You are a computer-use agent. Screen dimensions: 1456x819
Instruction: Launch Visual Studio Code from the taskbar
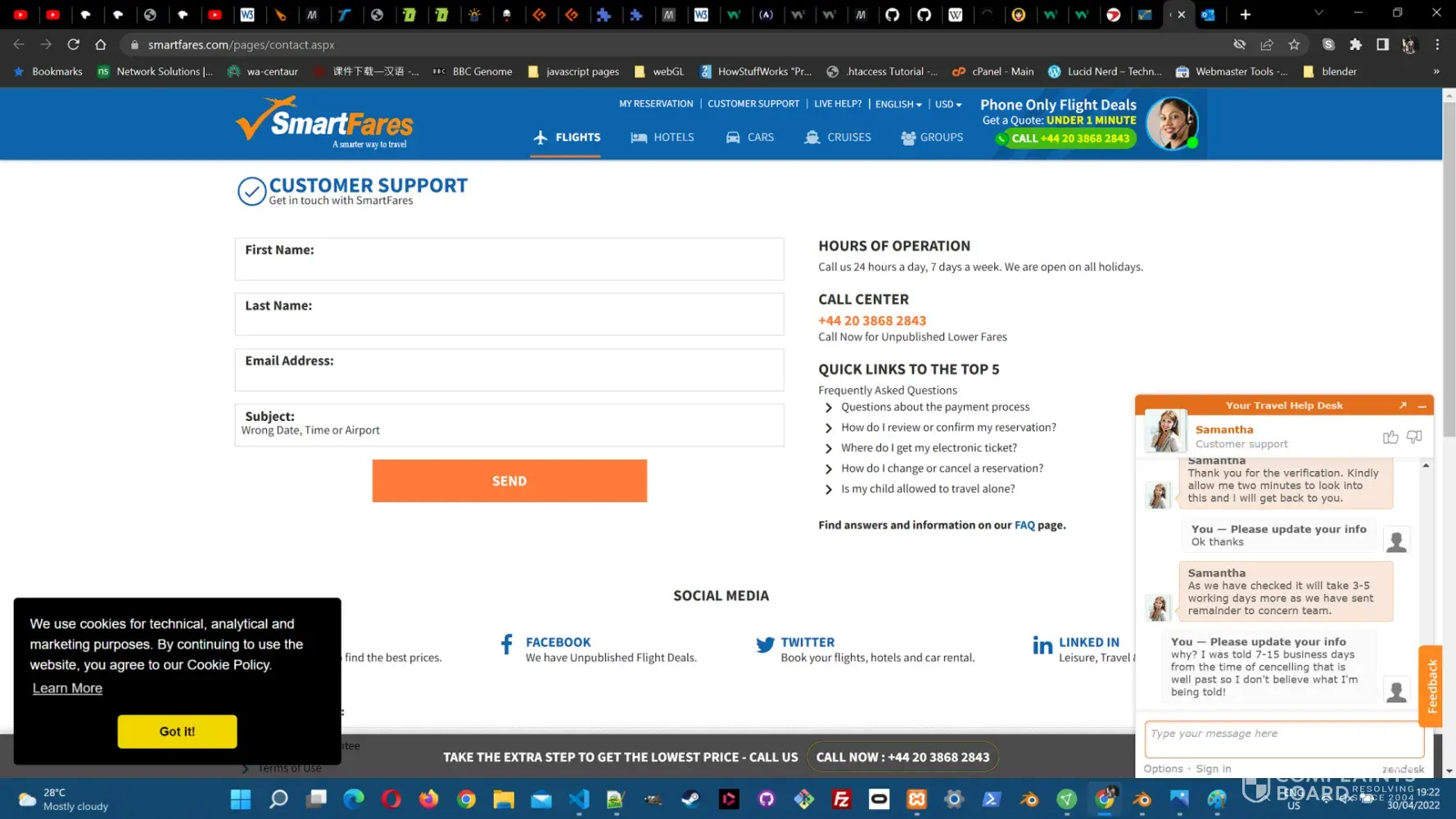579,799
